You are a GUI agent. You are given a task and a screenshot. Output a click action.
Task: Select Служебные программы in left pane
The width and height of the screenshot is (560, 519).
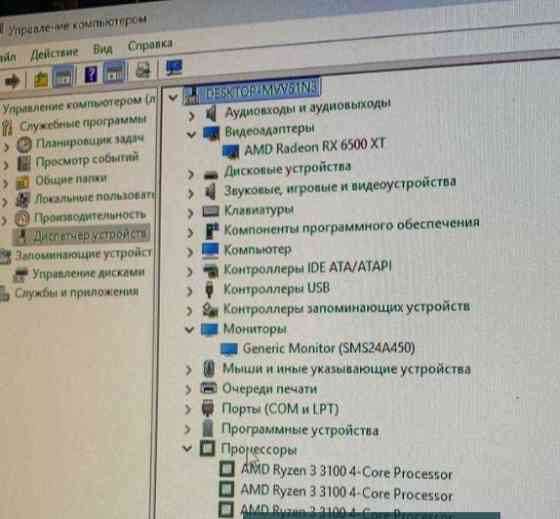tap(83, 123)
